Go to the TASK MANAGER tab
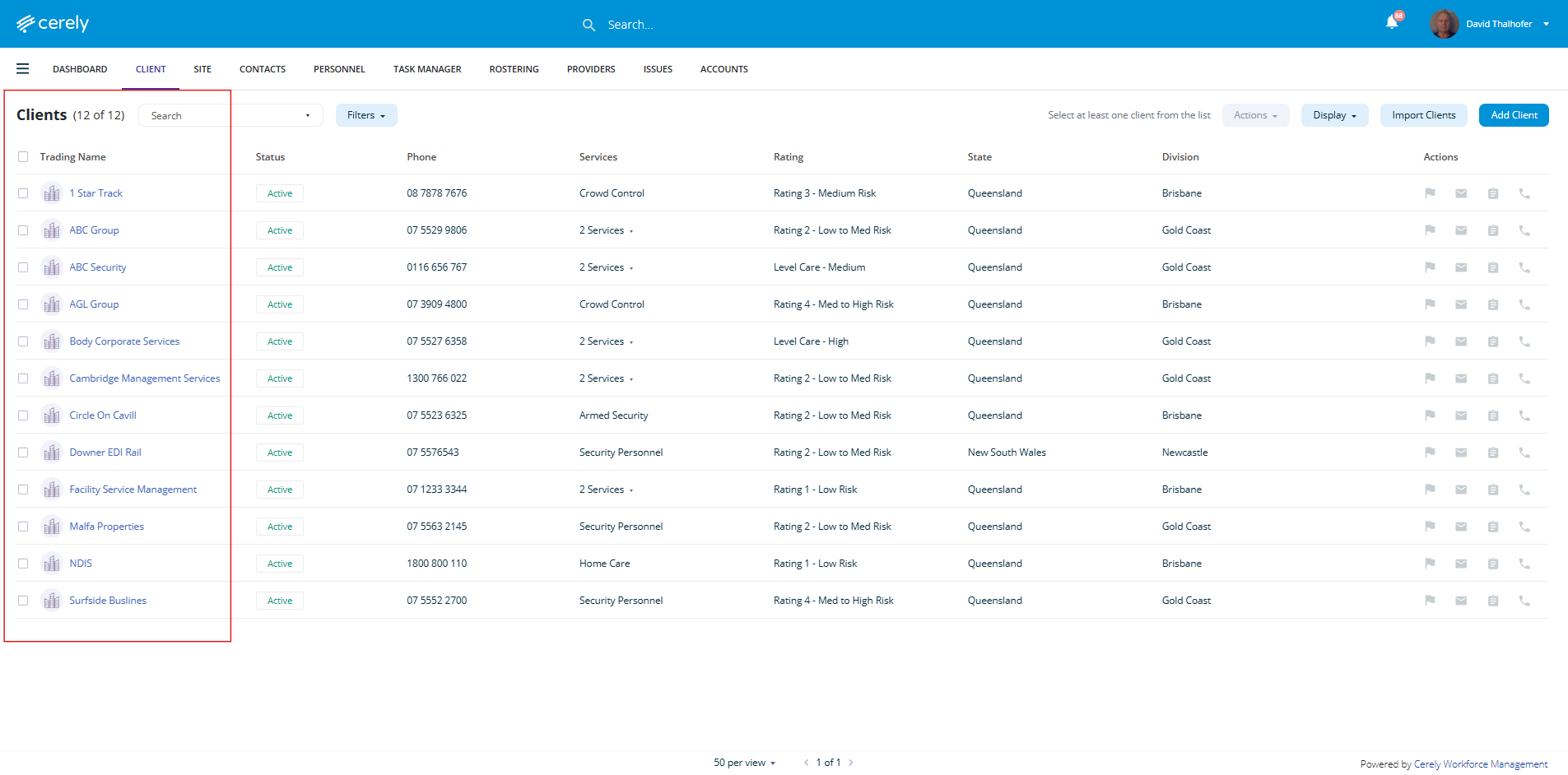Screen dimensions: 1568x775 tap(427, 69)
